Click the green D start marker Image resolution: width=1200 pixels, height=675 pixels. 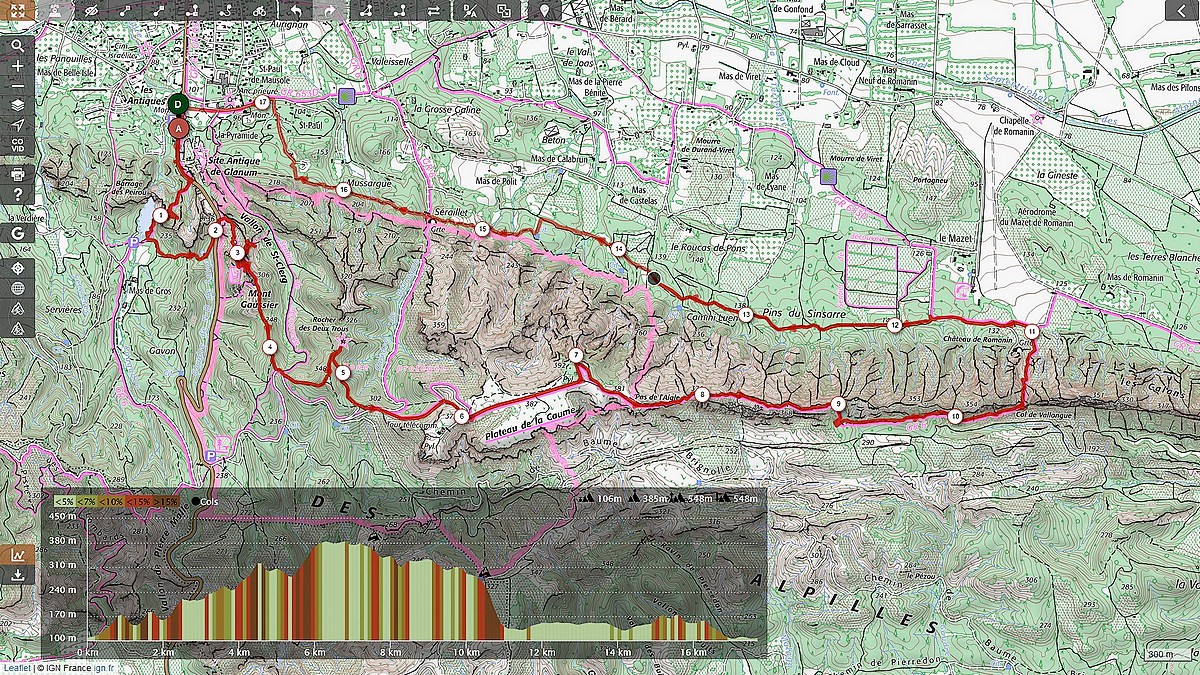[x=178, y=104]
